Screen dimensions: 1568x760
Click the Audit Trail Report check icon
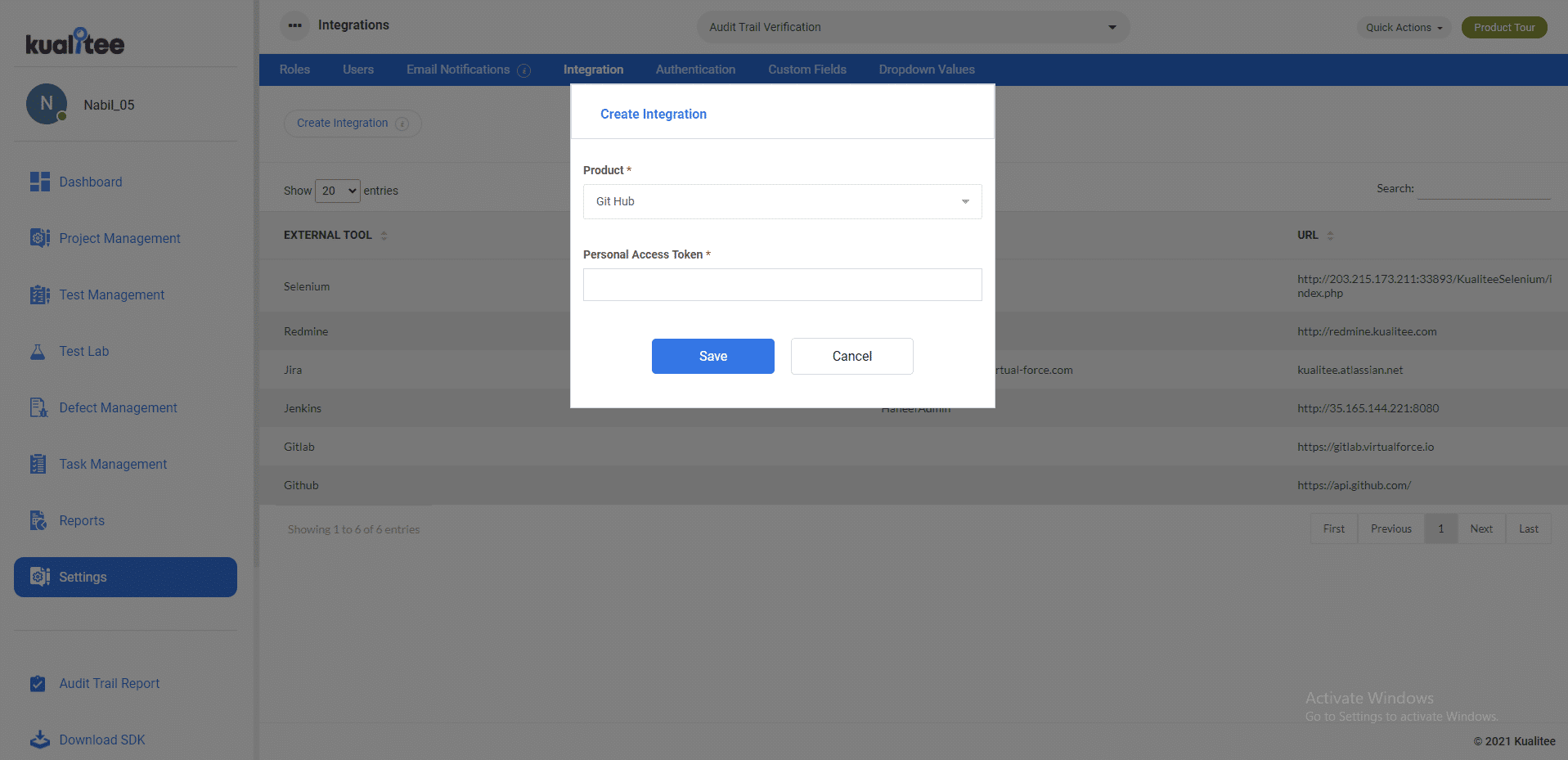click(x=38, y=683)
